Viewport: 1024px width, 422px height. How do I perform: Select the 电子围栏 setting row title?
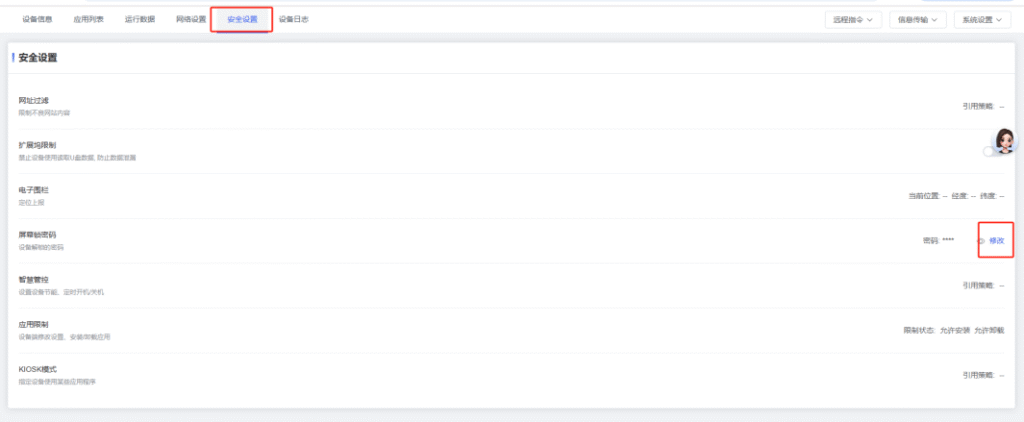tap(33, 190)
